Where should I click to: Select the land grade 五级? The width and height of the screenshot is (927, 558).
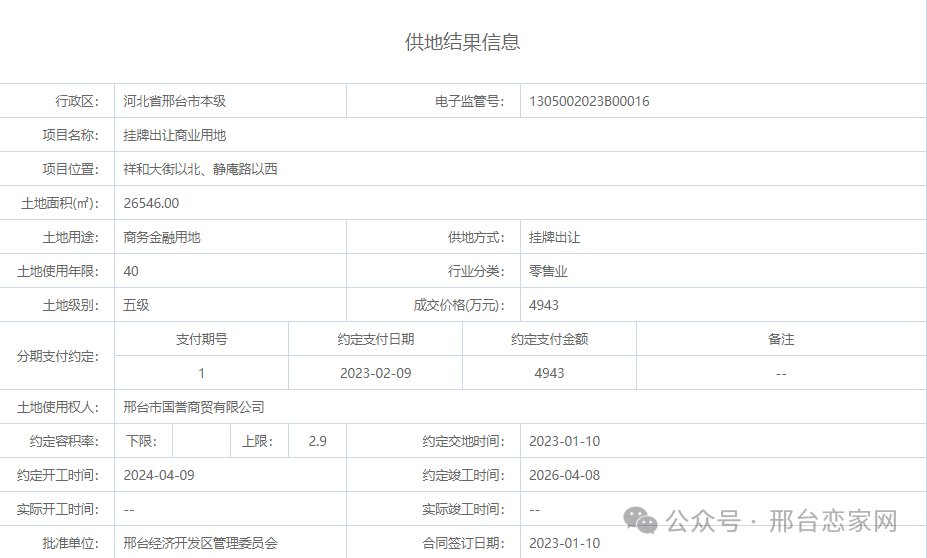[x=136, y=305]
